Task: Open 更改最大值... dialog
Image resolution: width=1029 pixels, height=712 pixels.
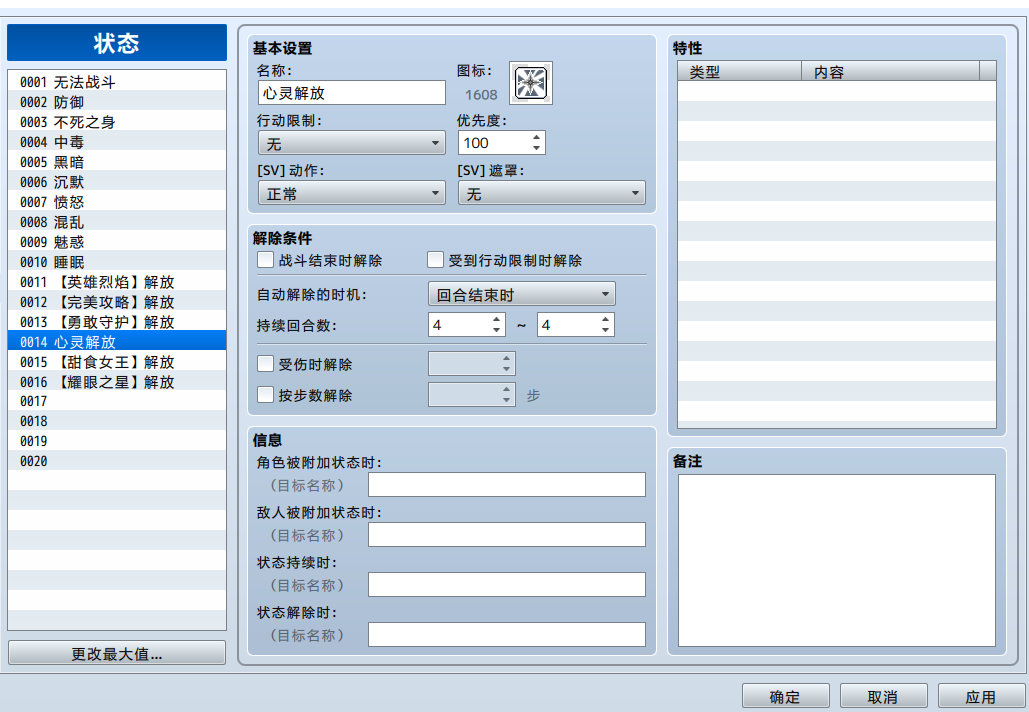Action: (117, 654)
